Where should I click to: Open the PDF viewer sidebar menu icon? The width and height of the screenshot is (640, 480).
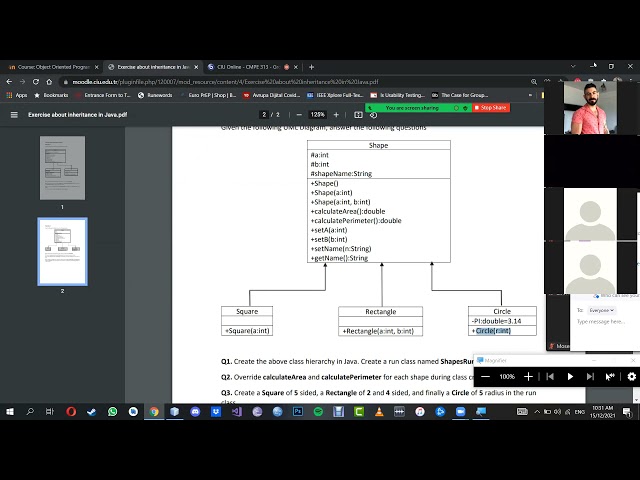14,115
